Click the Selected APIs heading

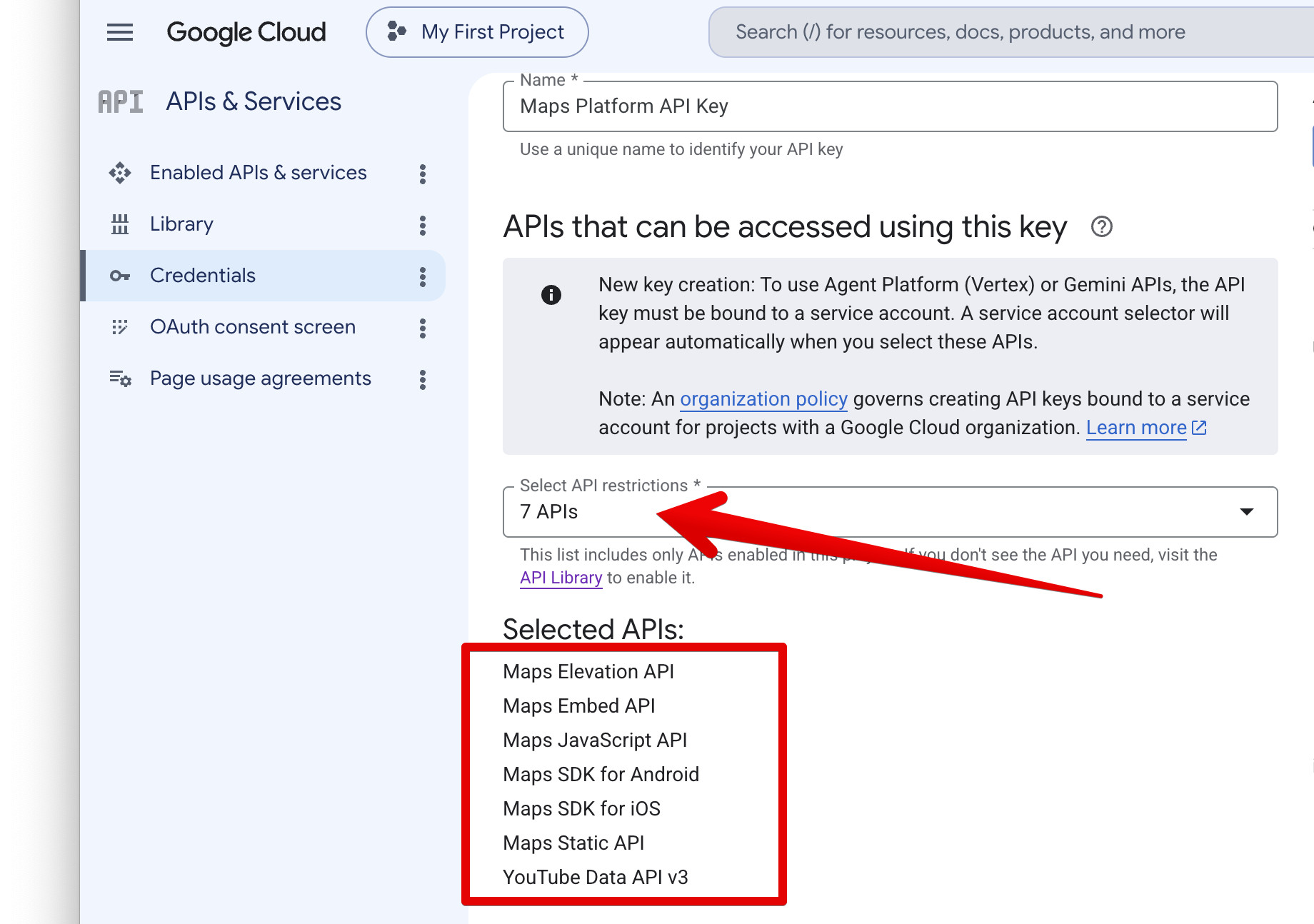[x=593, y=629]
